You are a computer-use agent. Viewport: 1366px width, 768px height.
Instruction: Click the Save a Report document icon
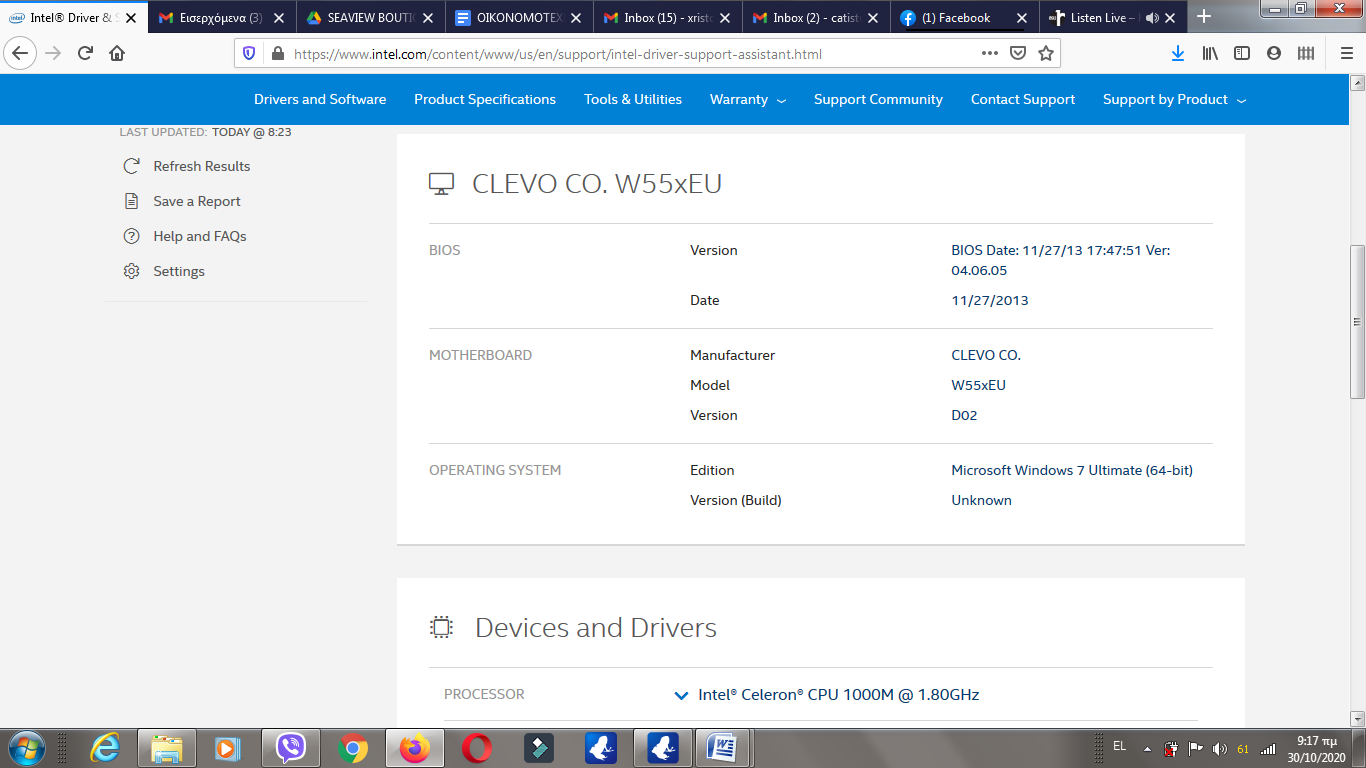(131, 201)
